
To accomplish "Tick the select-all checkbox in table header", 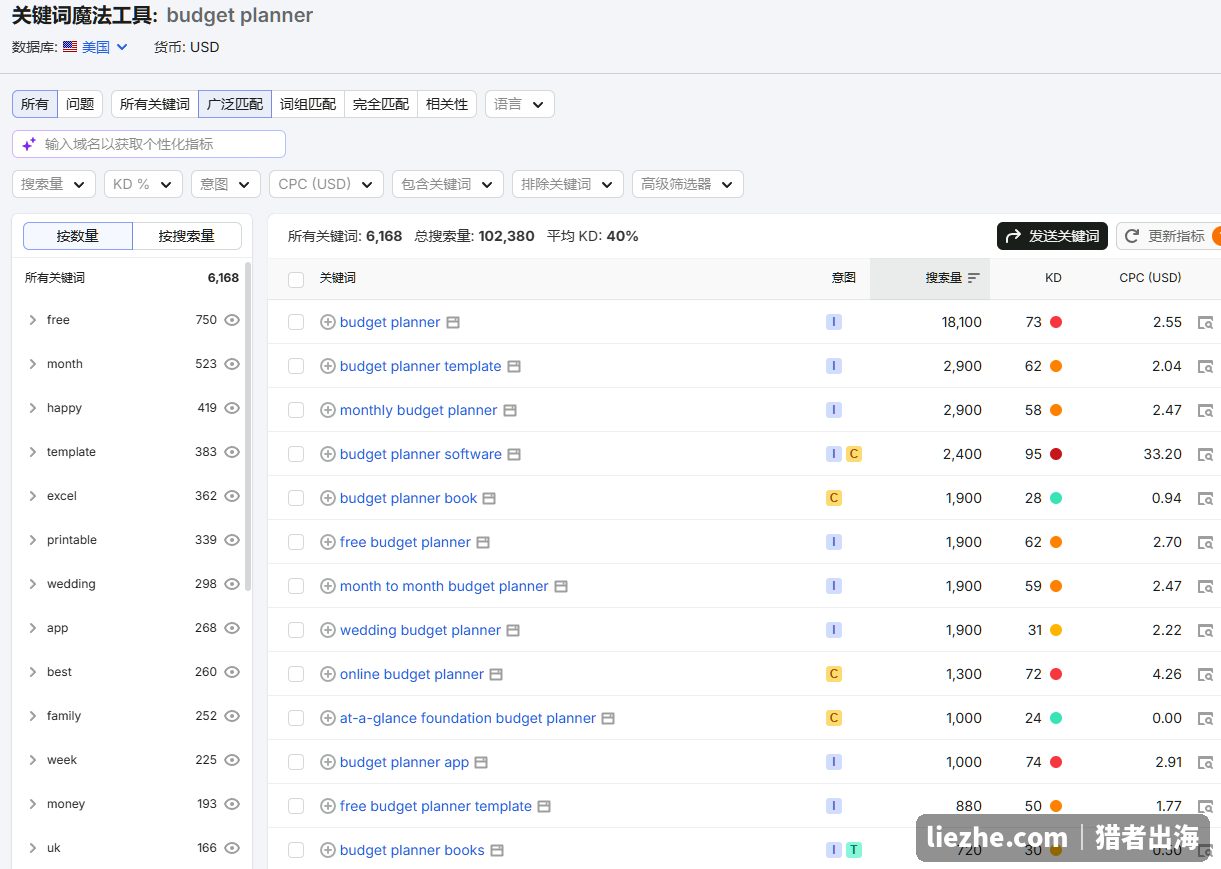I will [x=296, y=279].
